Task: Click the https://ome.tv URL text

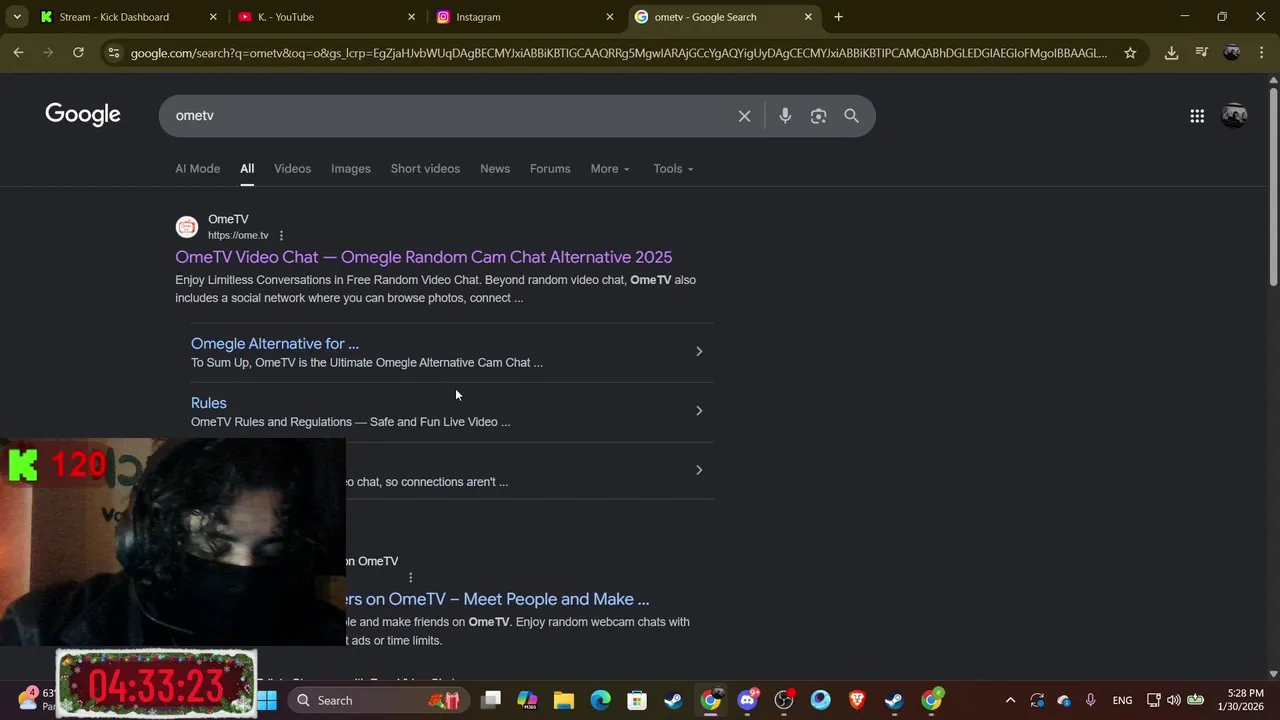Action: [x=238, y=236]
